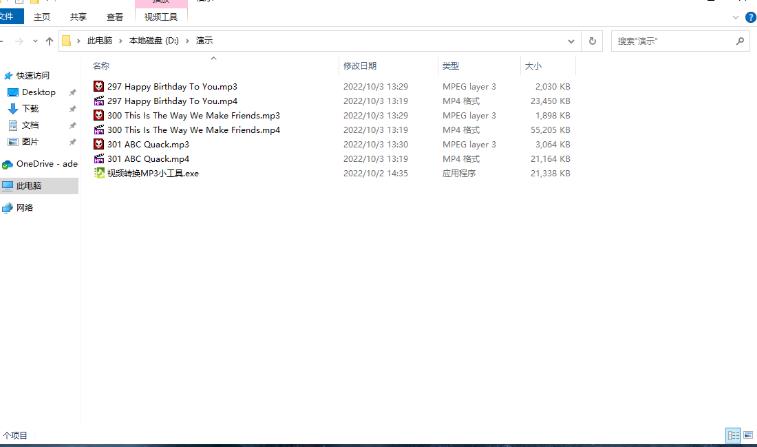Click the 快速访问 star icon
Screen dimensions: 757x447
8,76
